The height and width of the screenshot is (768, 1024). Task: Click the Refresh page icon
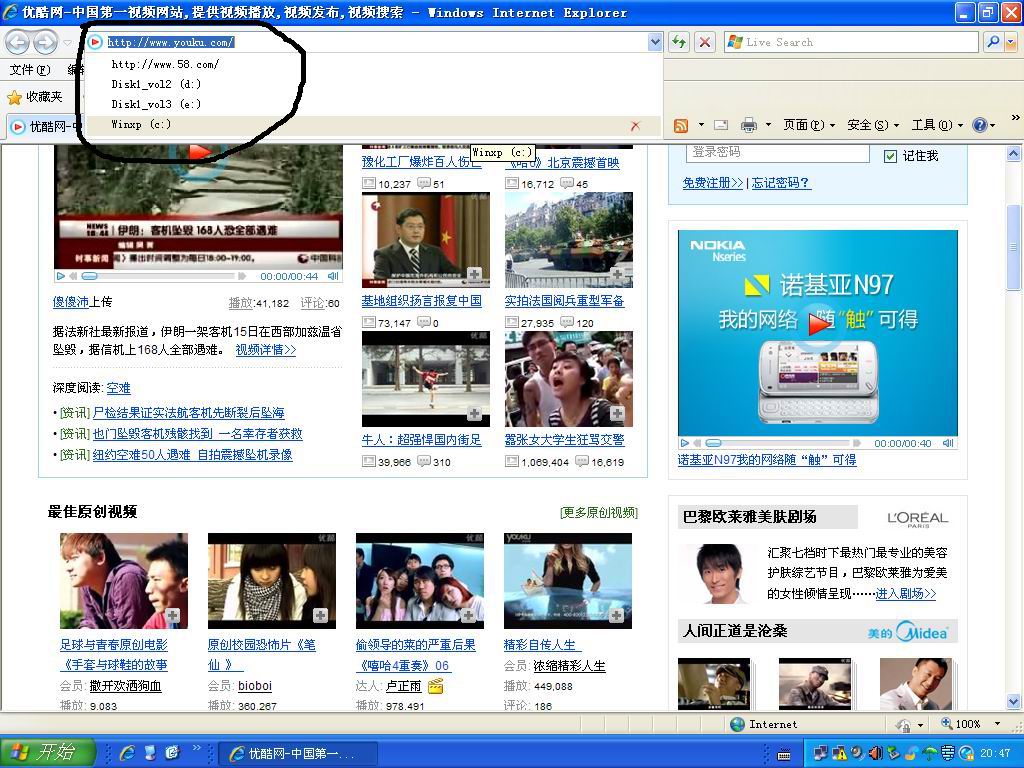click(679, 42)
